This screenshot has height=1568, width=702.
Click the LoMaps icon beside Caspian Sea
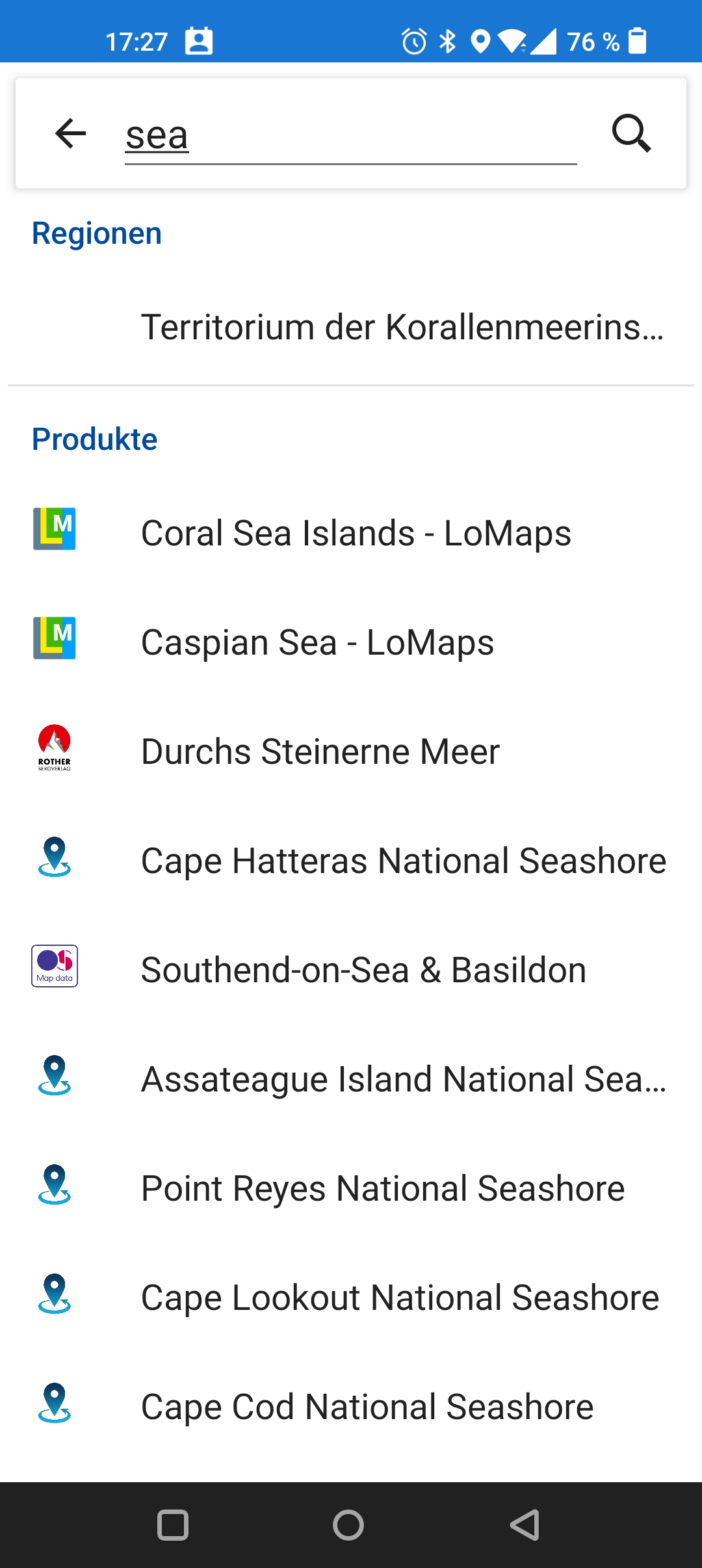(55, 638)
